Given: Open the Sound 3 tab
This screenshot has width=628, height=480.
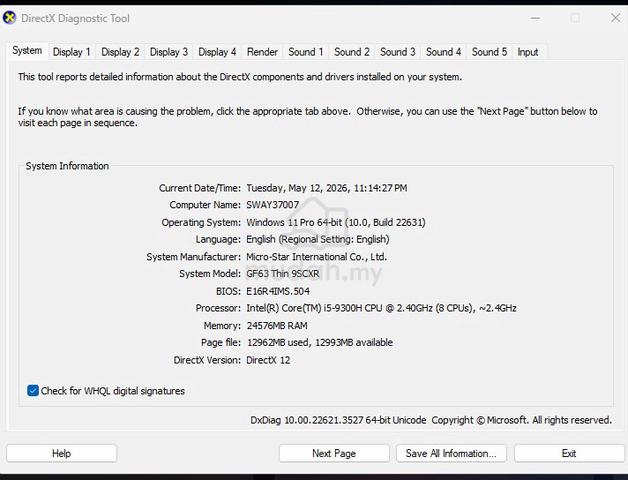Looking at the screenshot, I should click(x=398, y=52).
